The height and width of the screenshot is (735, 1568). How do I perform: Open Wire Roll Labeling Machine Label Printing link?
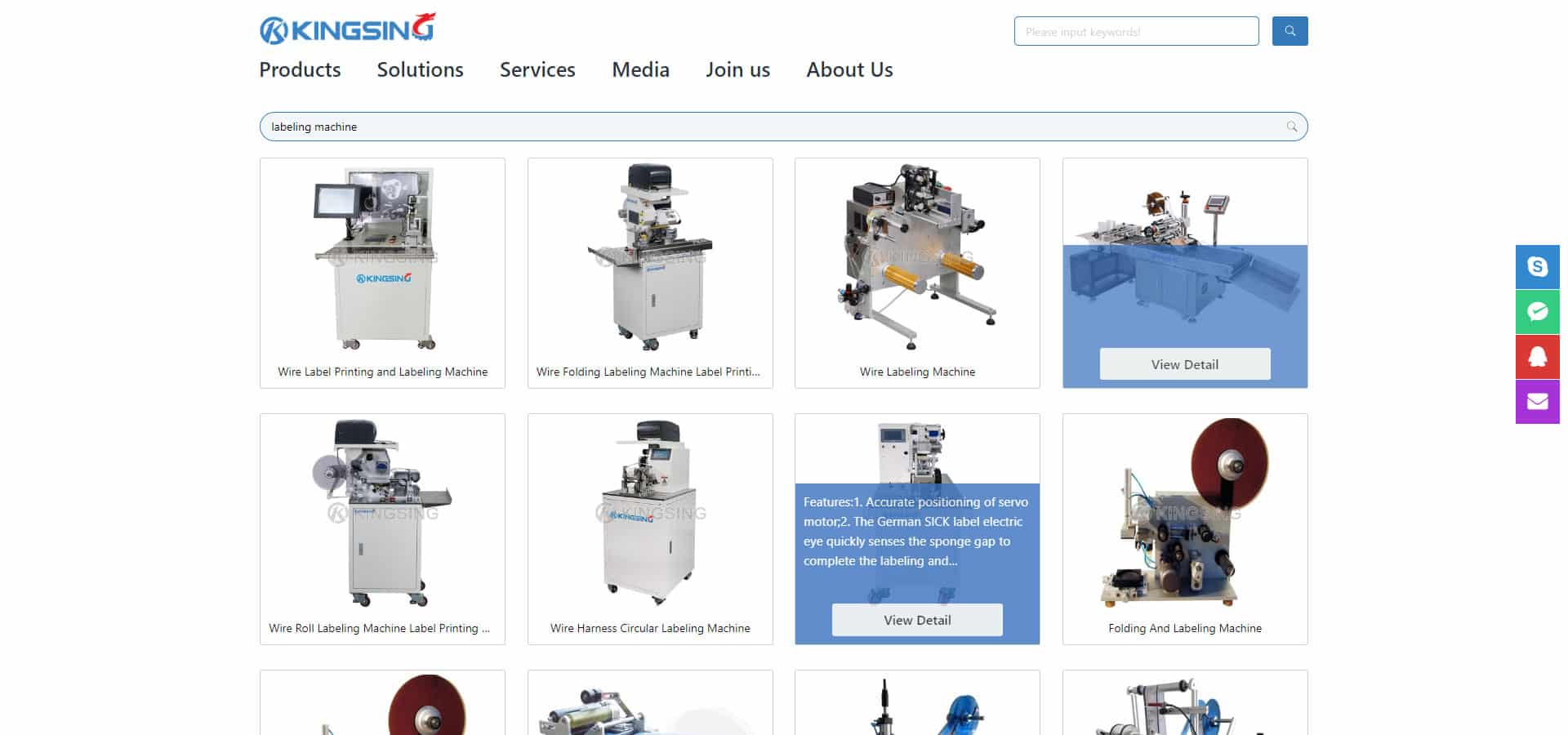point(380,628)
